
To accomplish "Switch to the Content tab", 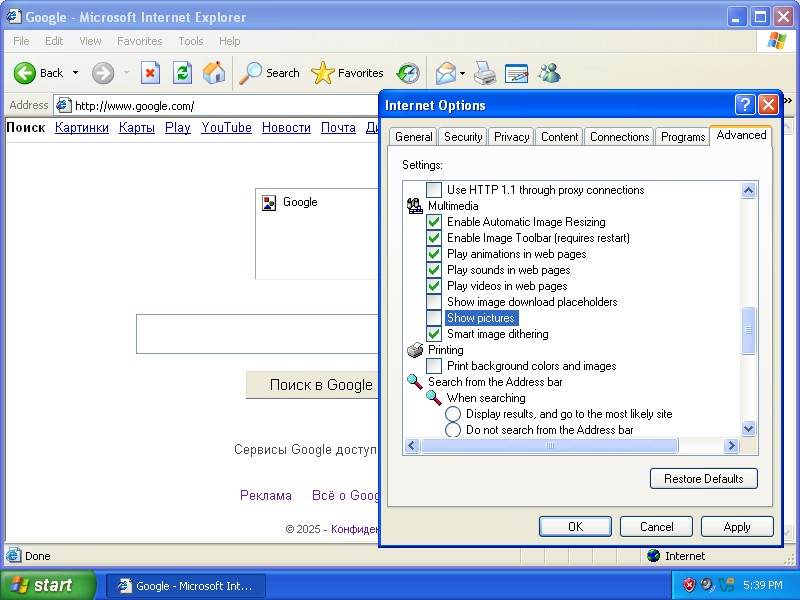I will click(x=559, y=137).
